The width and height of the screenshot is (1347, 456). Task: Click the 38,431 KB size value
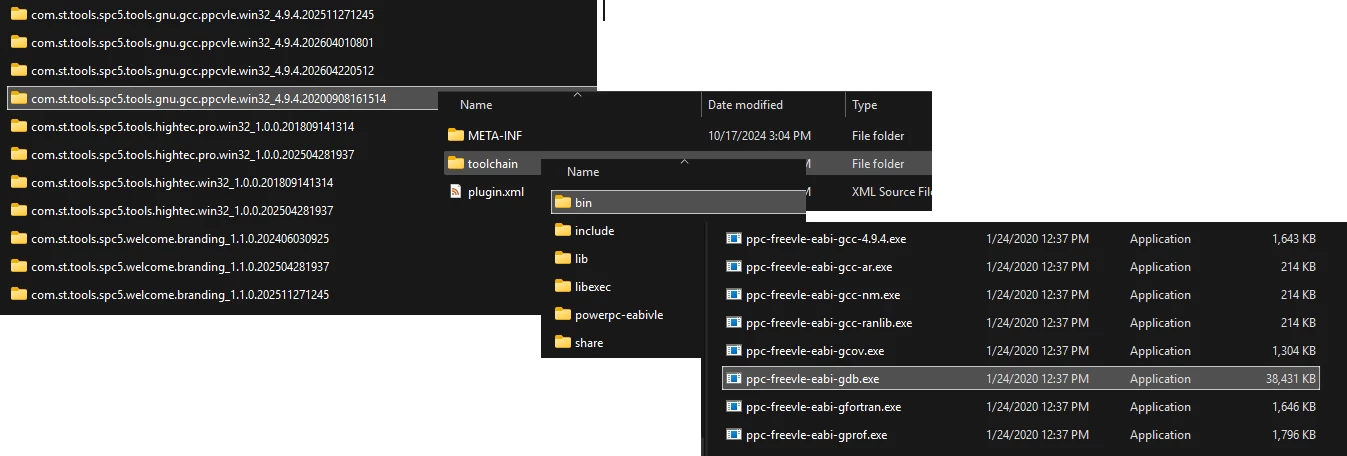point(1290,379)
